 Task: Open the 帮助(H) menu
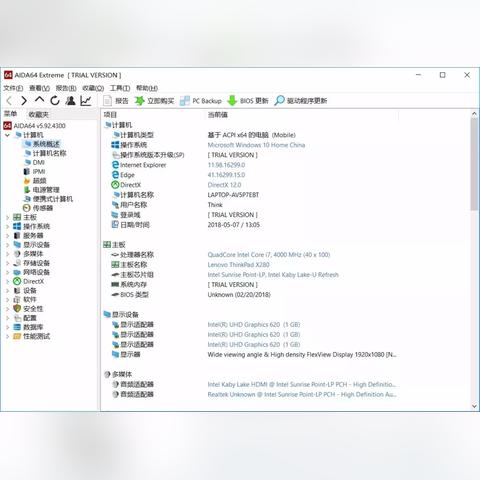[147, 88]
